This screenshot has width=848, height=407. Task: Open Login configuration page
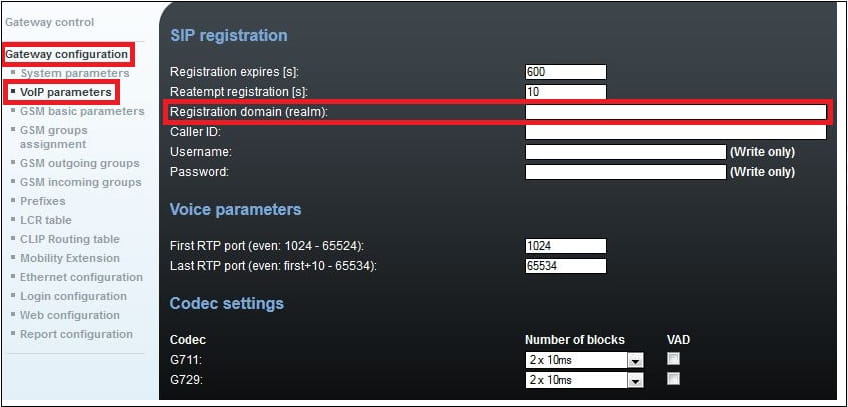[73, 296]
